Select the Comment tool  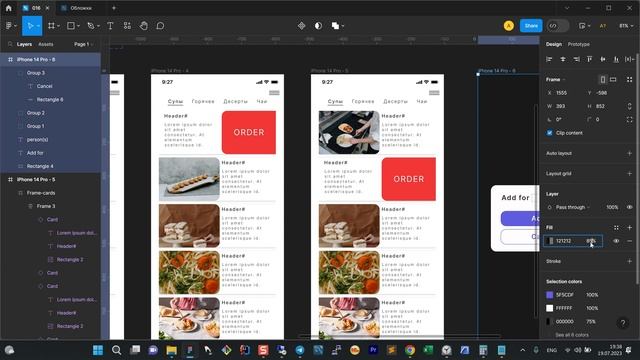160,26
